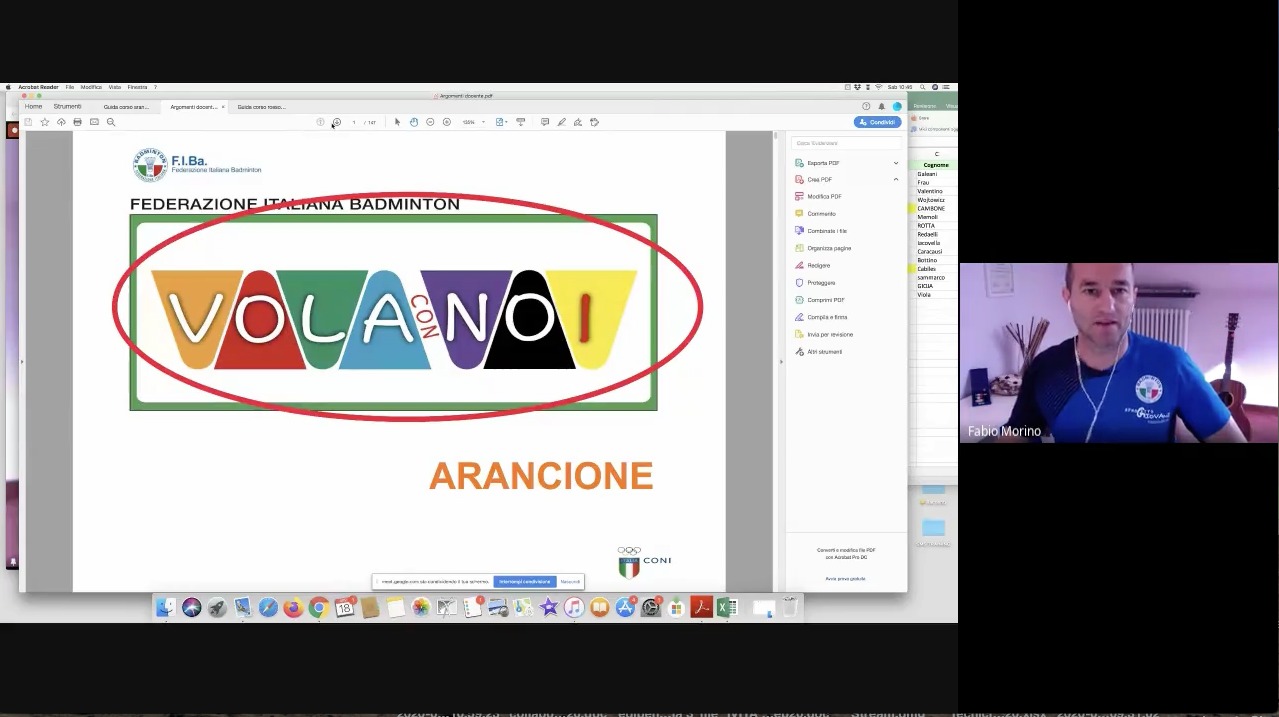Open iTunes from the Dock

(574, 607)
